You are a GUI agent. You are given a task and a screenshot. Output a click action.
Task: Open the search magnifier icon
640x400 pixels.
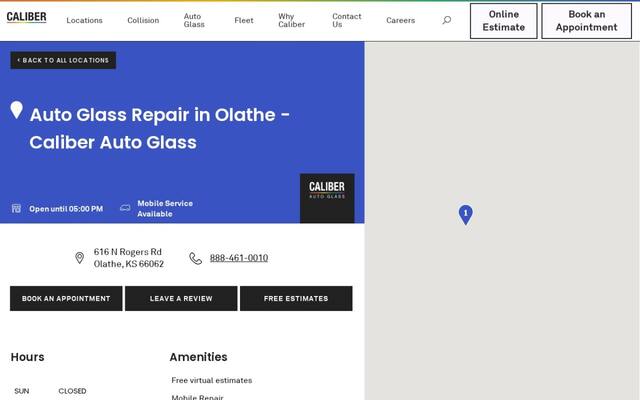point(447,20)
